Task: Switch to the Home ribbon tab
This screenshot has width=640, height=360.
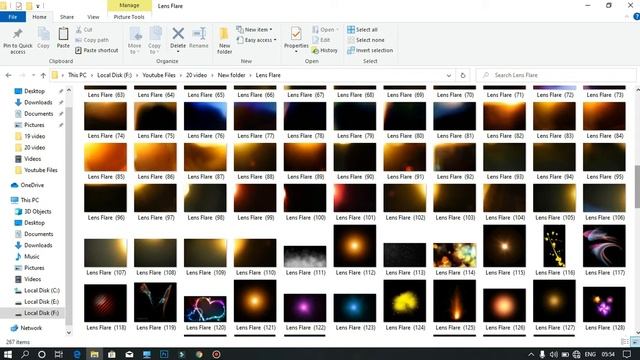Action: coord(39,17)
